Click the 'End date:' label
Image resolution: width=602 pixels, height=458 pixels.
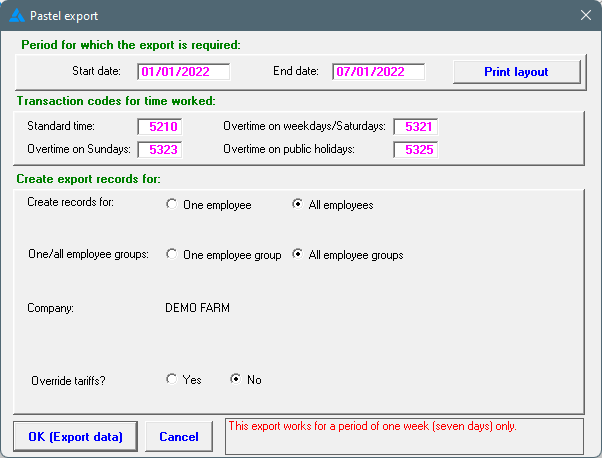(x=296, y=71)
